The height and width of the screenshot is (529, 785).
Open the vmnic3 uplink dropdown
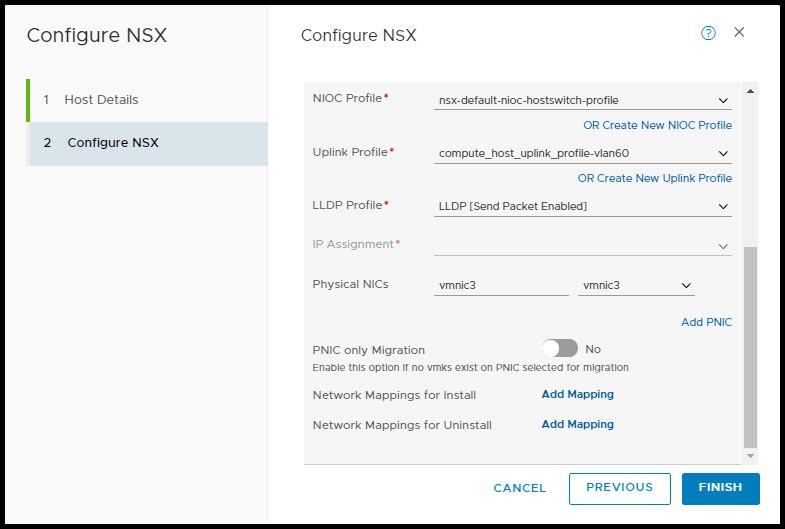tap(636, 285)
